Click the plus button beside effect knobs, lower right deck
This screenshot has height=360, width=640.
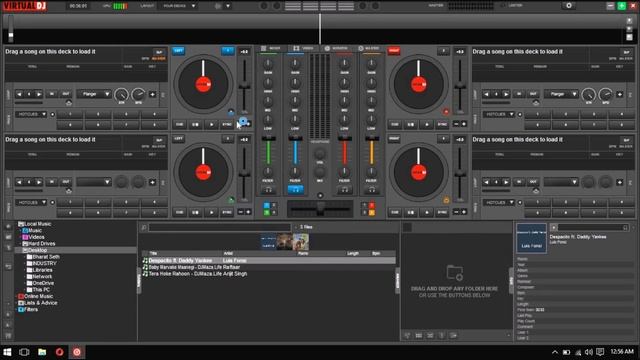click(x=620, y=182)
